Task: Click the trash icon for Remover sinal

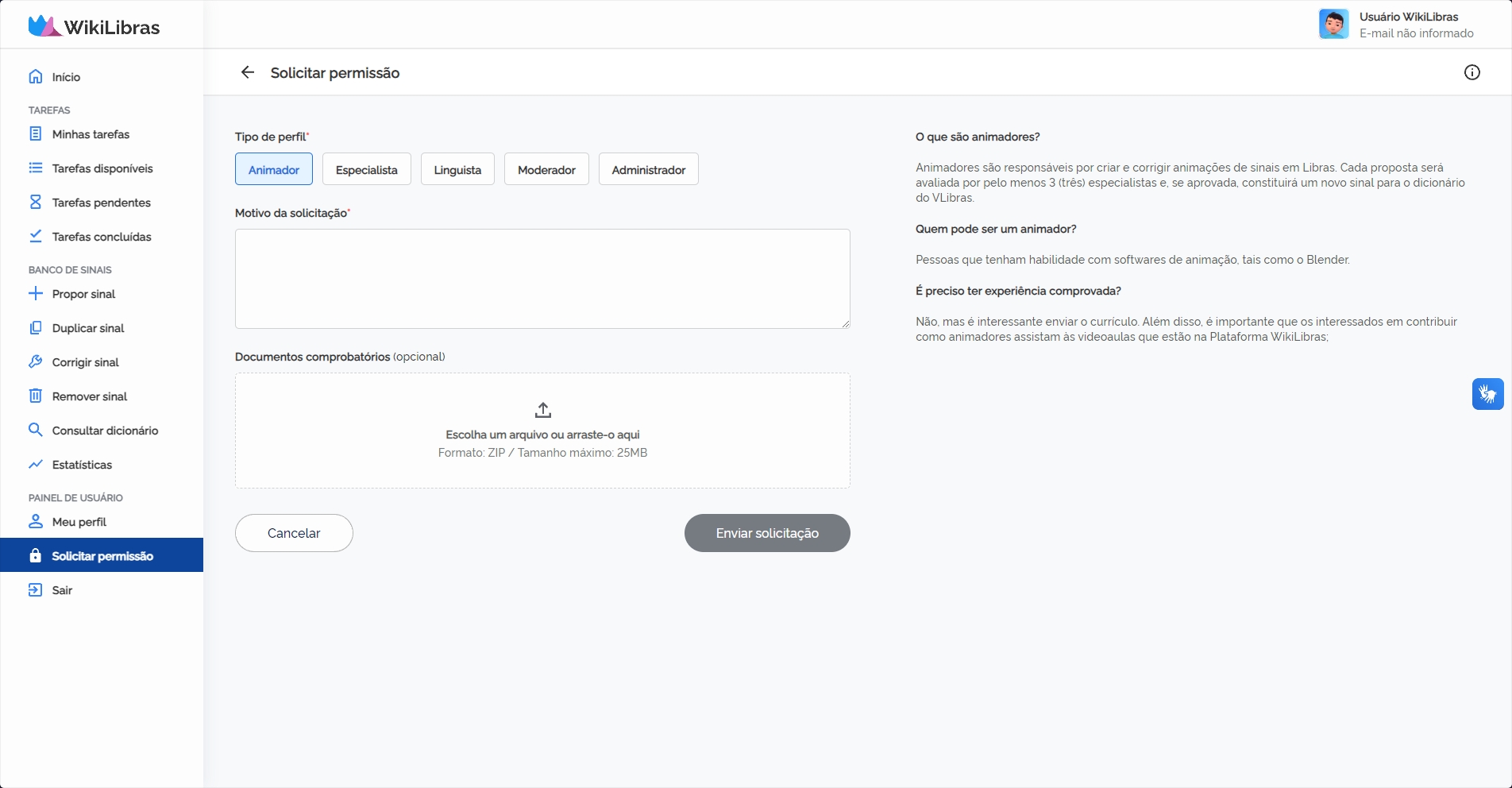Action: point(36,396)
